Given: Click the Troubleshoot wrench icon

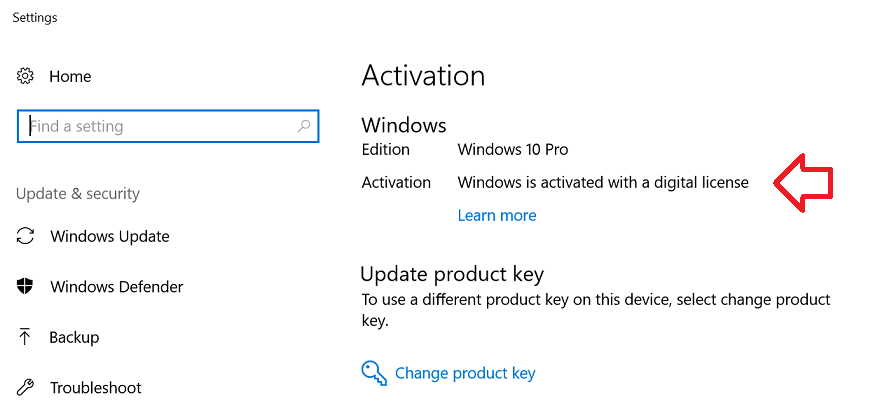Looking at the screenshot, I should tap(25, 388).
